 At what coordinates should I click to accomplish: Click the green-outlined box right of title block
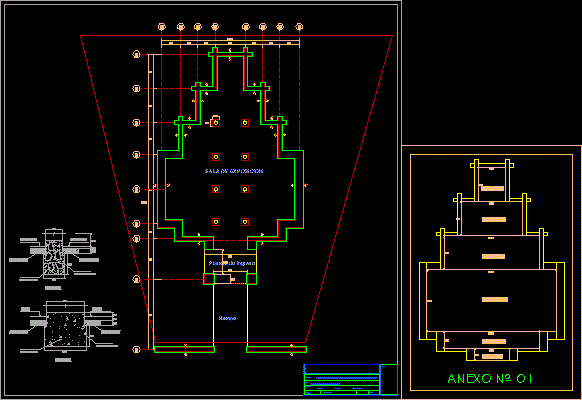tap(389, 380)
